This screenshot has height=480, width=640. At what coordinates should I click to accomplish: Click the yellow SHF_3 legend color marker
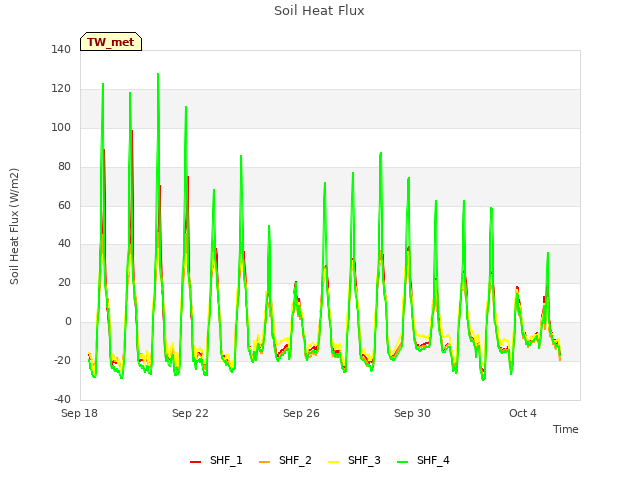click(x=333, y=462)
